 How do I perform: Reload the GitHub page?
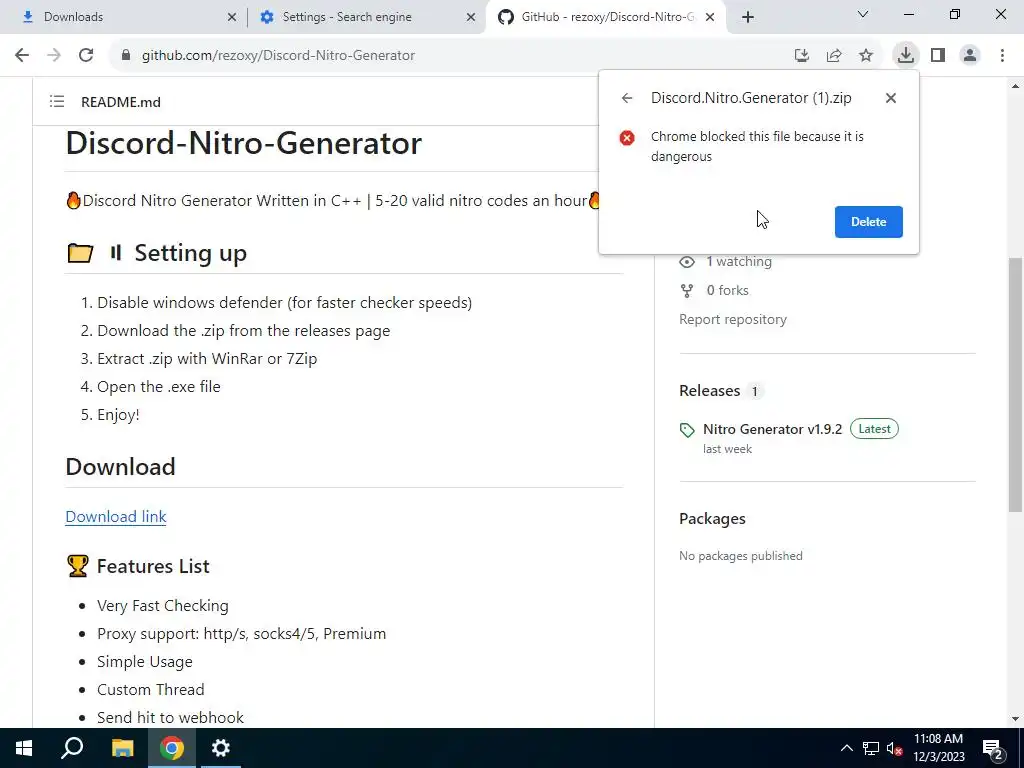86,56
